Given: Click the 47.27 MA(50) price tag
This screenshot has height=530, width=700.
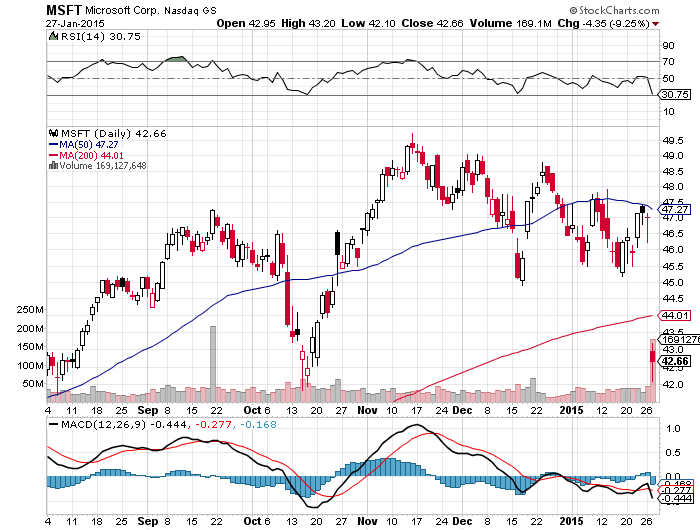Looking at the screenshot, I should click(x=674, y=210).
